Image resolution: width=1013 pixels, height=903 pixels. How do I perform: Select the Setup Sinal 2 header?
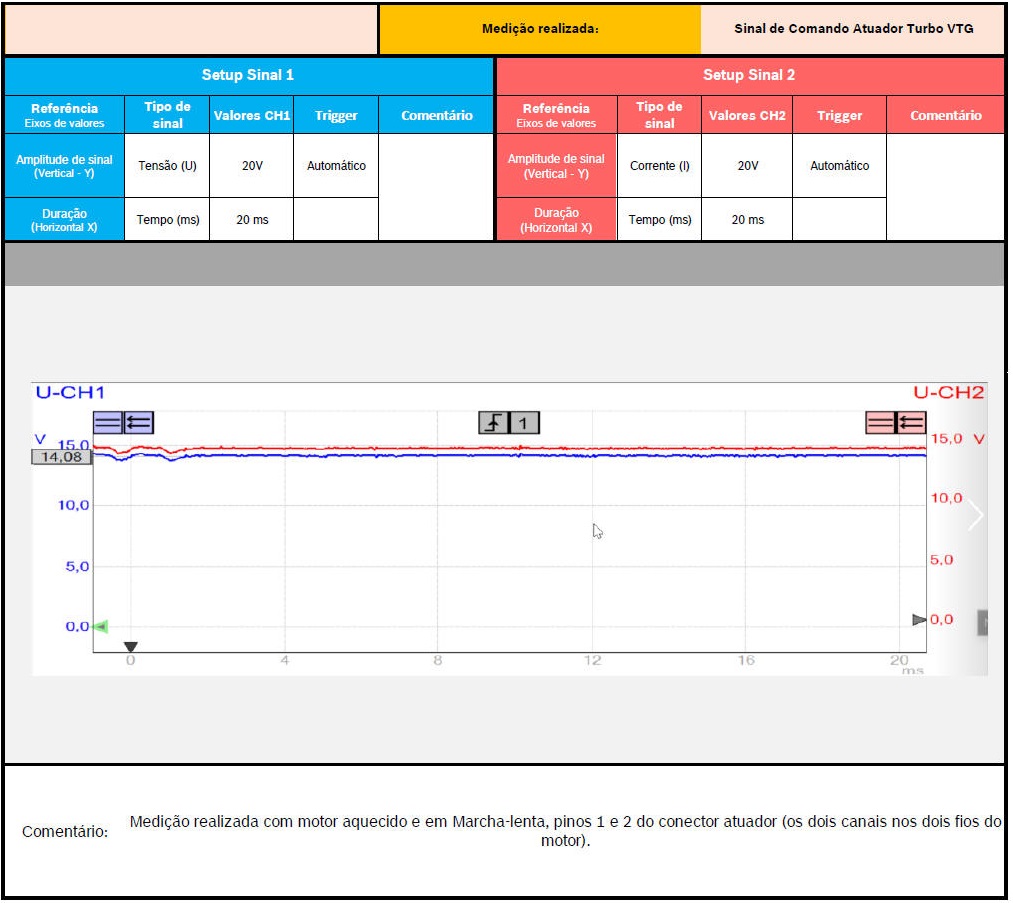[x=749, y=75]
